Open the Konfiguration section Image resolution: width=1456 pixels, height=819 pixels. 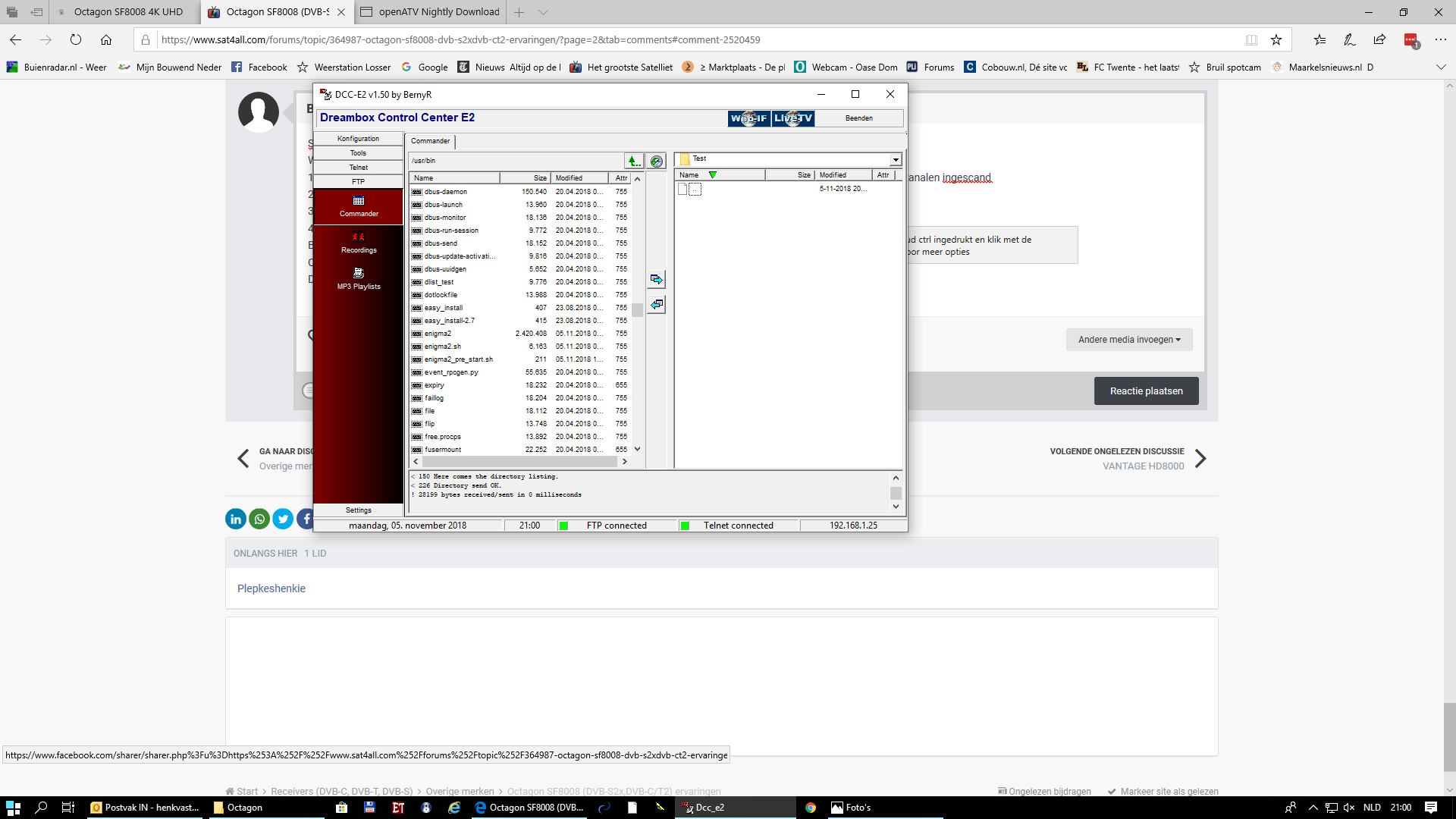[358, 139]
